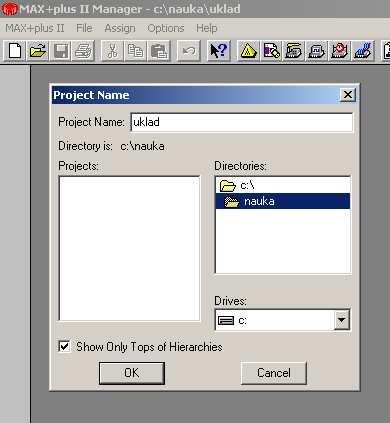390x423 pixels.
Task: Select the c:\ folder in Directories list
Action: tap(283, 185)
